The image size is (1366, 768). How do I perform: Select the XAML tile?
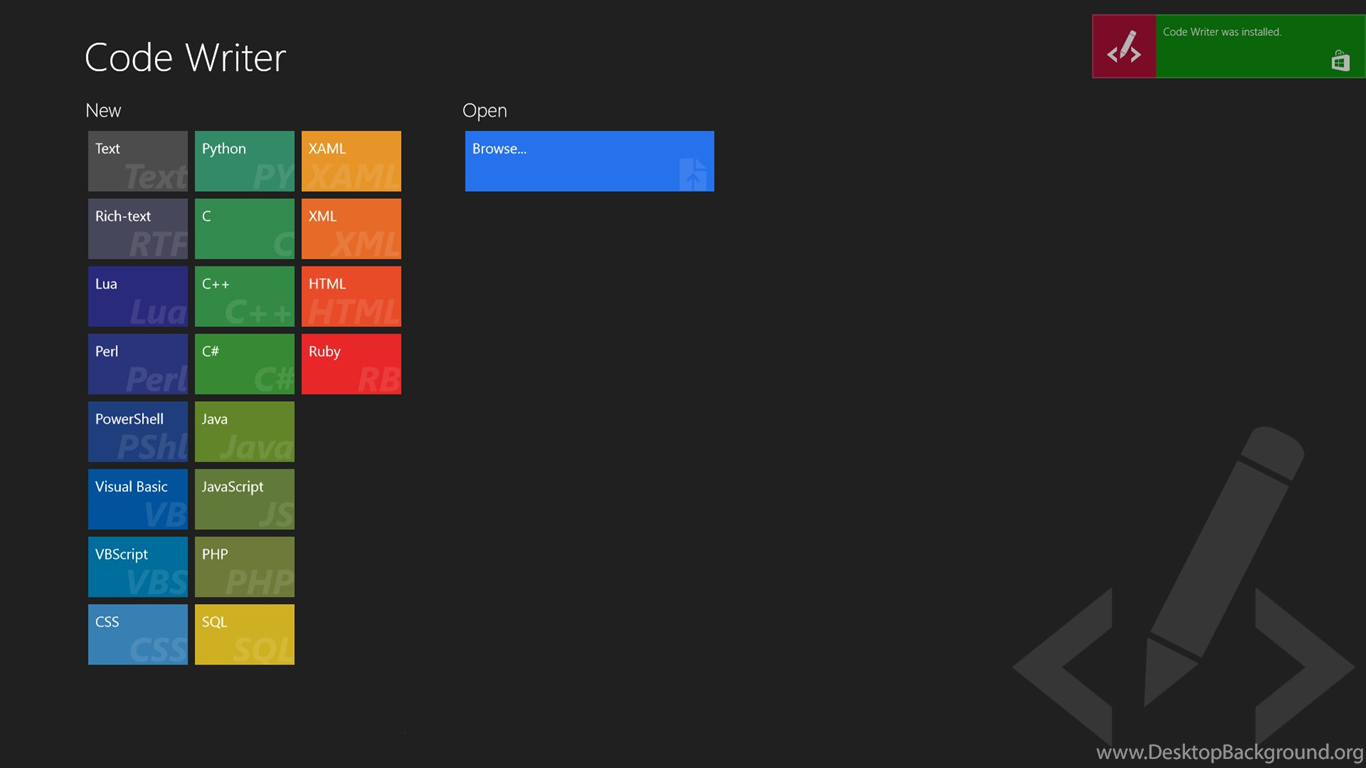point(351,161)
